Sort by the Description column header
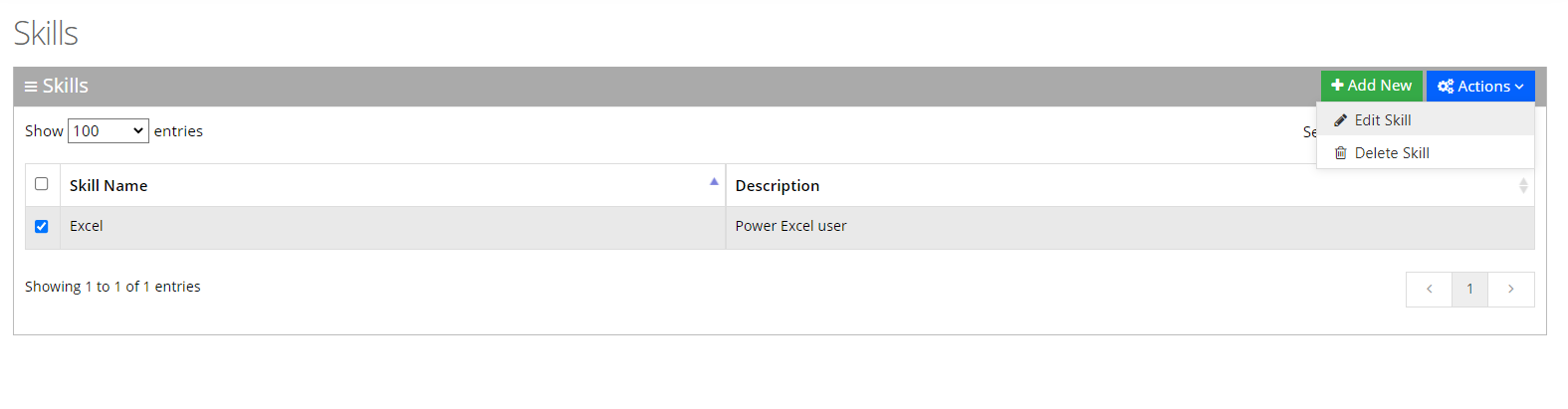The image size is (1568, 409). [778, 186]
